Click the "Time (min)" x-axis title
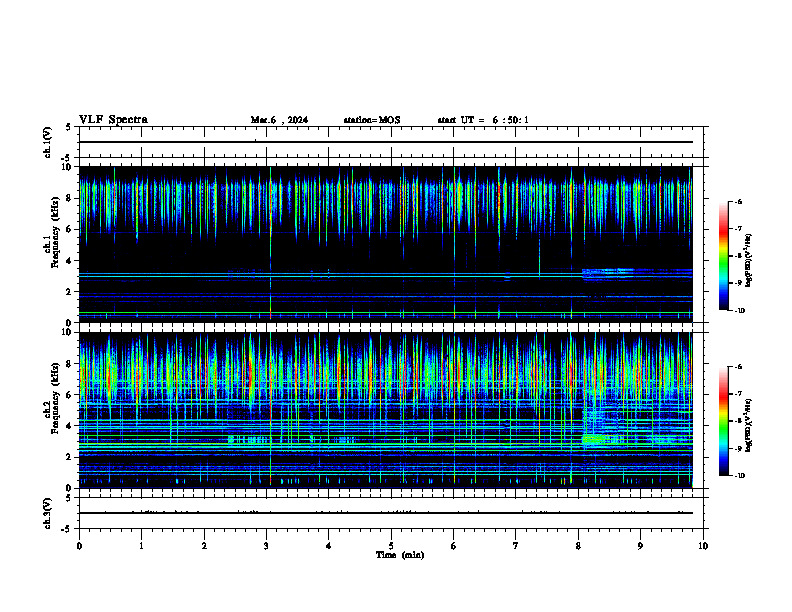The height and width of the screenshot is (612, 792). tap(400, 555)
